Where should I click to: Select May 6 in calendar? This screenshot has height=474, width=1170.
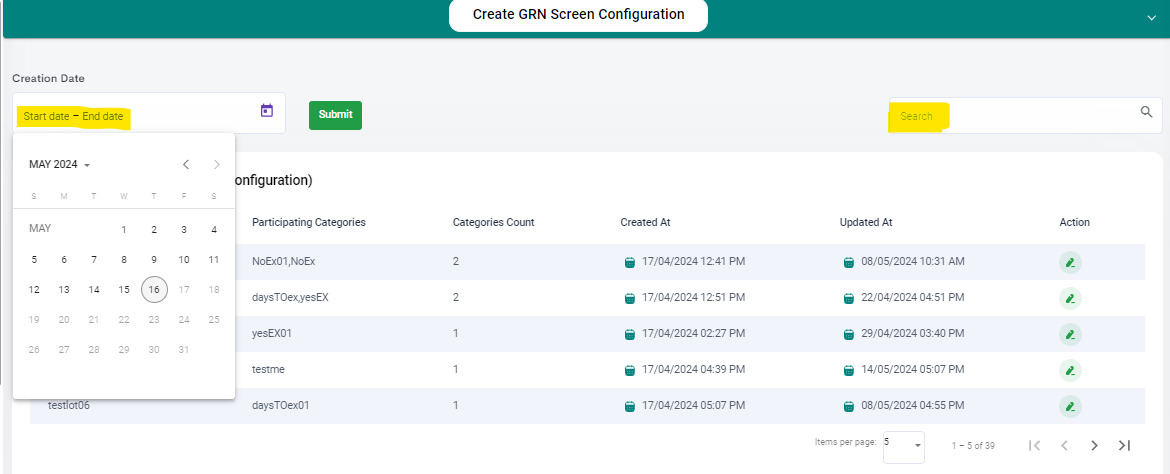pyautogui.click(x=64, y=260)
